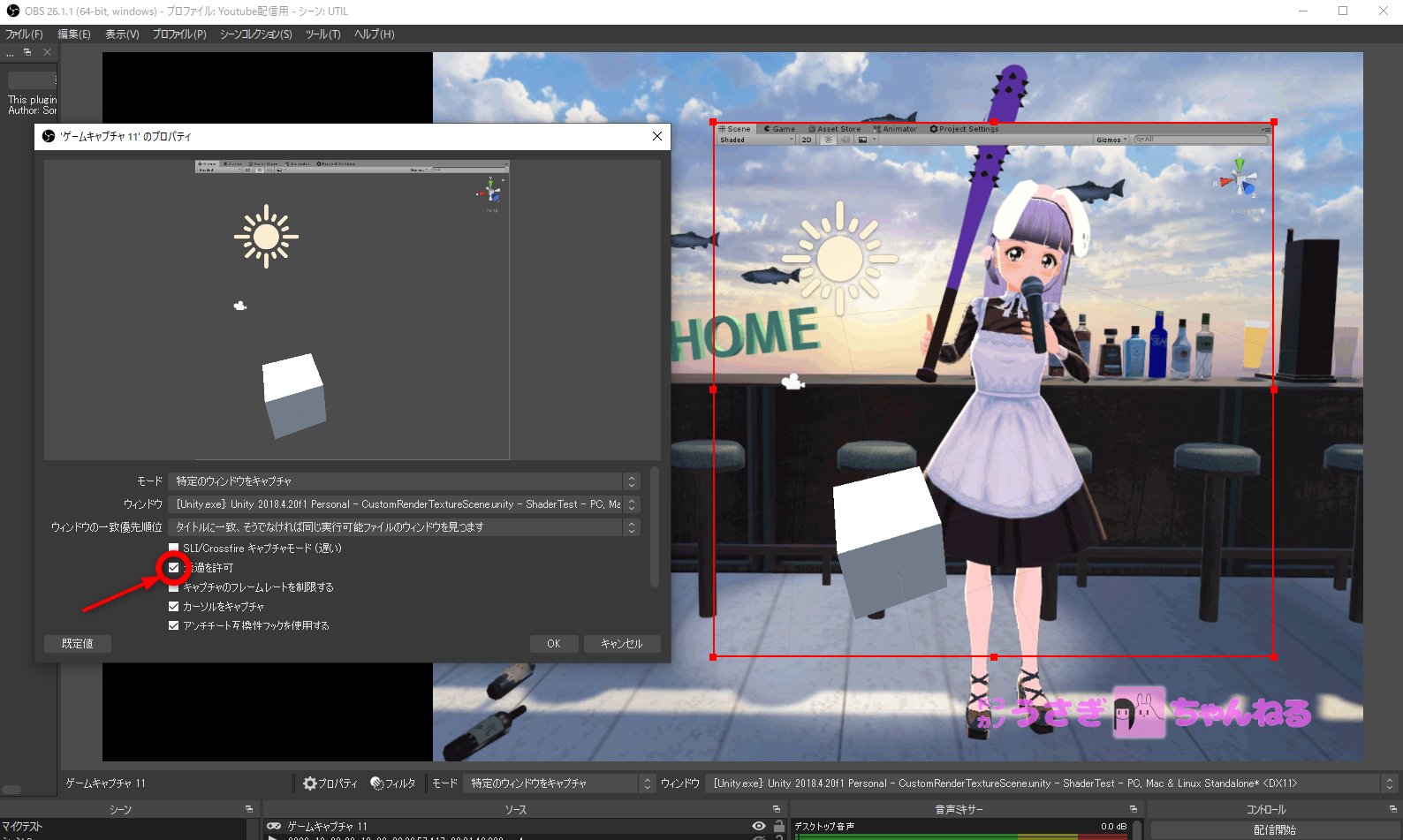The width and height of the screenshot is (1403, 840).
Task: Open the ヘルプ(H) menu
Action: coord(374,34)
